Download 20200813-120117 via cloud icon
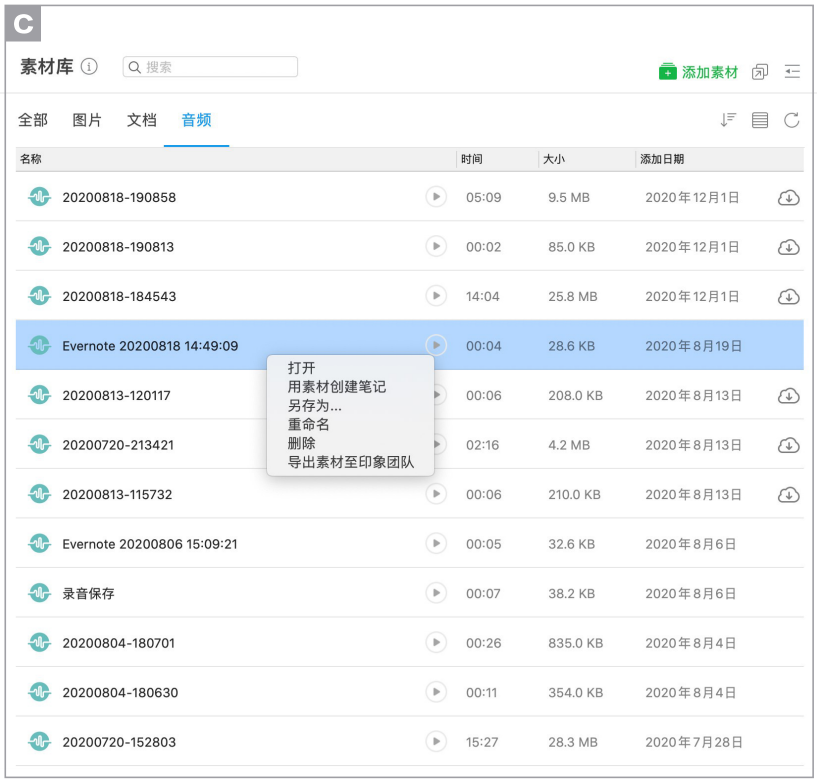Image resolution: width=817 pixels, height=784 pixels. pos(789,395)
